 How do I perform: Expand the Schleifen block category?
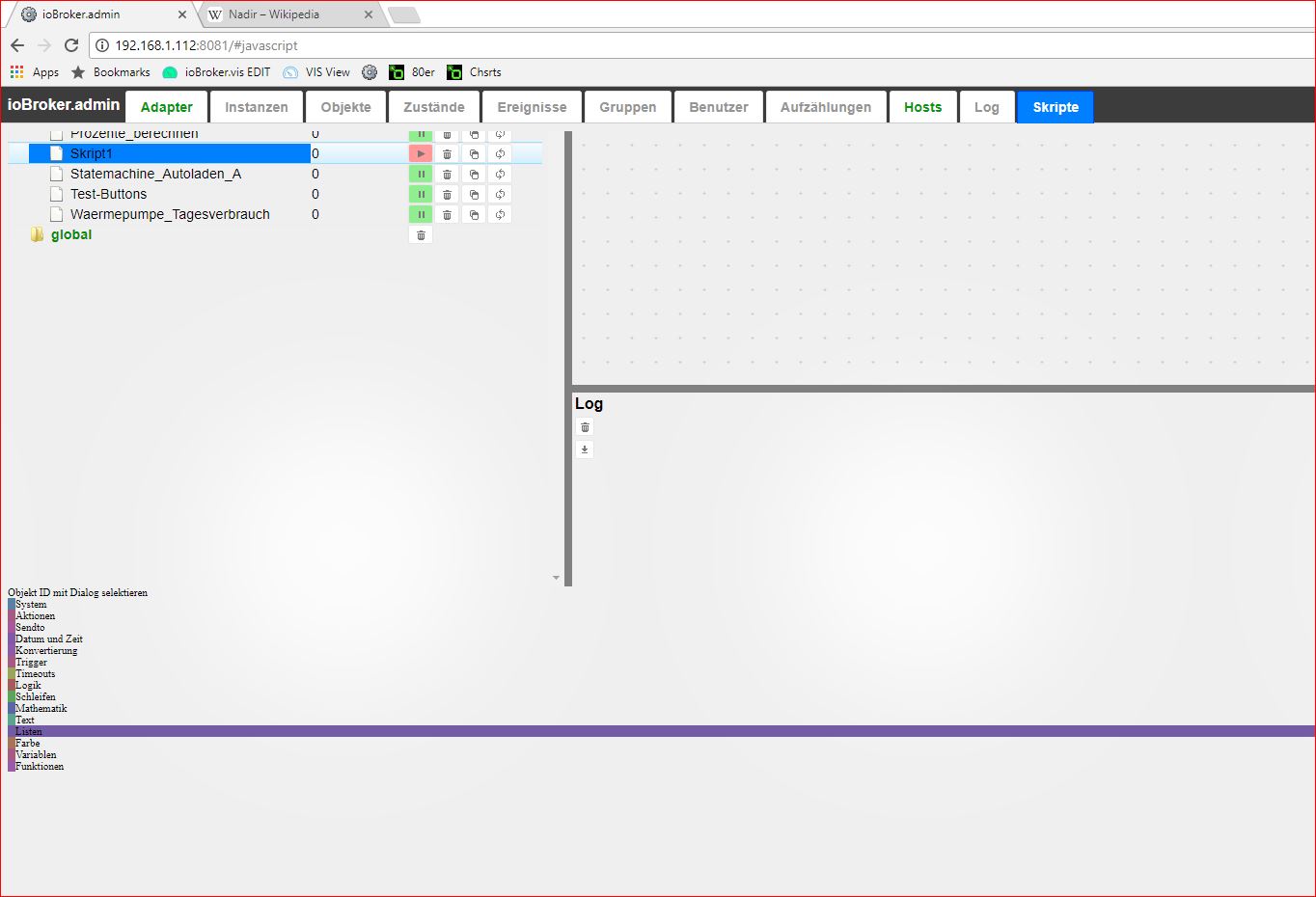(x=36, y=696)
